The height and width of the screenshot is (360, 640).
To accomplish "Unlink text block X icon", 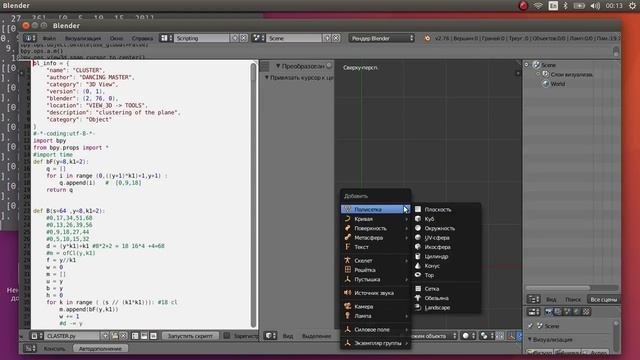I will (123, 336).
